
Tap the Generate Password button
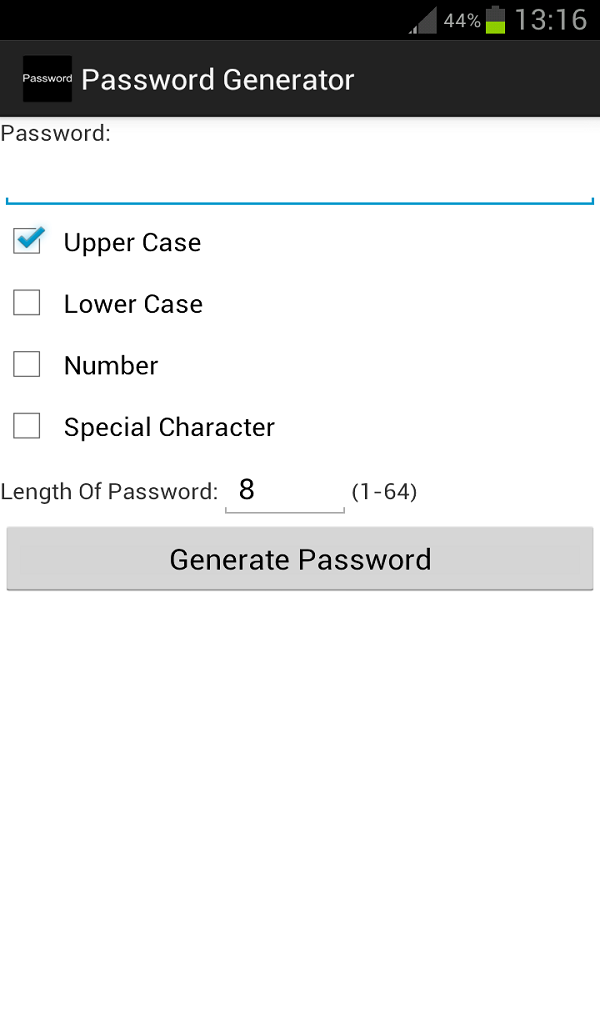pyautogui.click(x=300, y=558)
